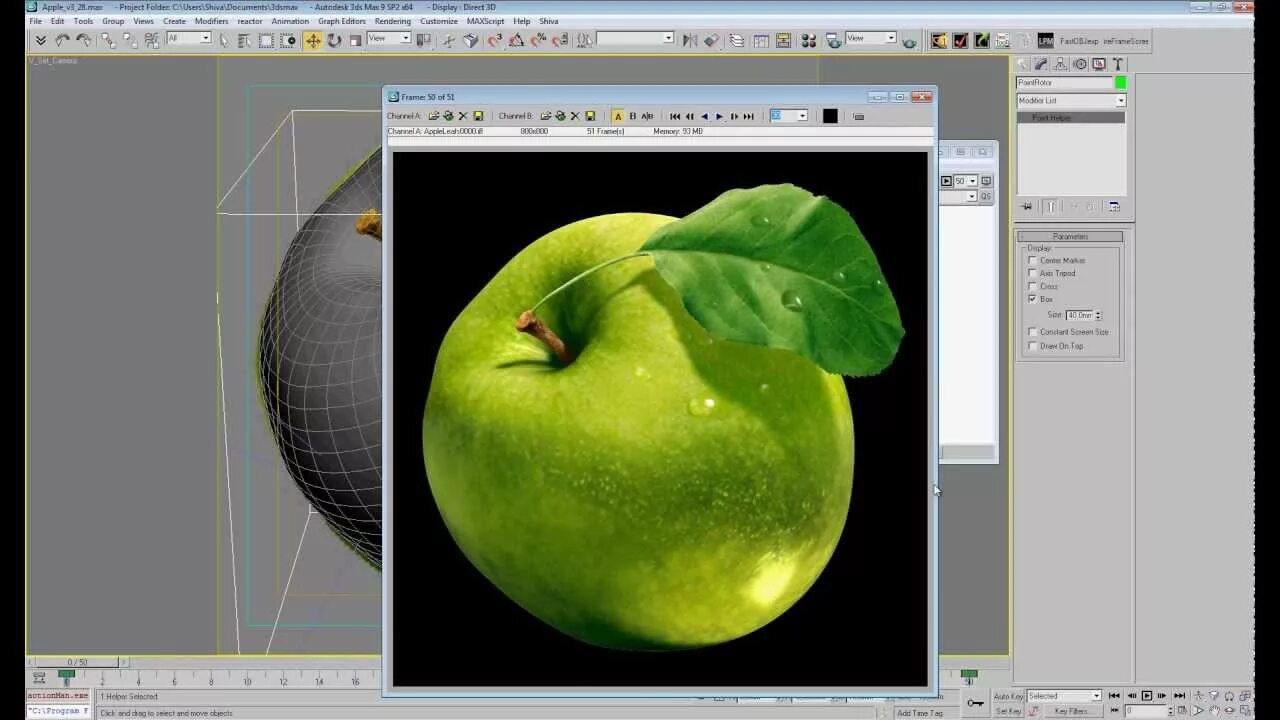1280x720 pixels.
Task: Show Channel B in RAM Player
Action: point(632,116)
